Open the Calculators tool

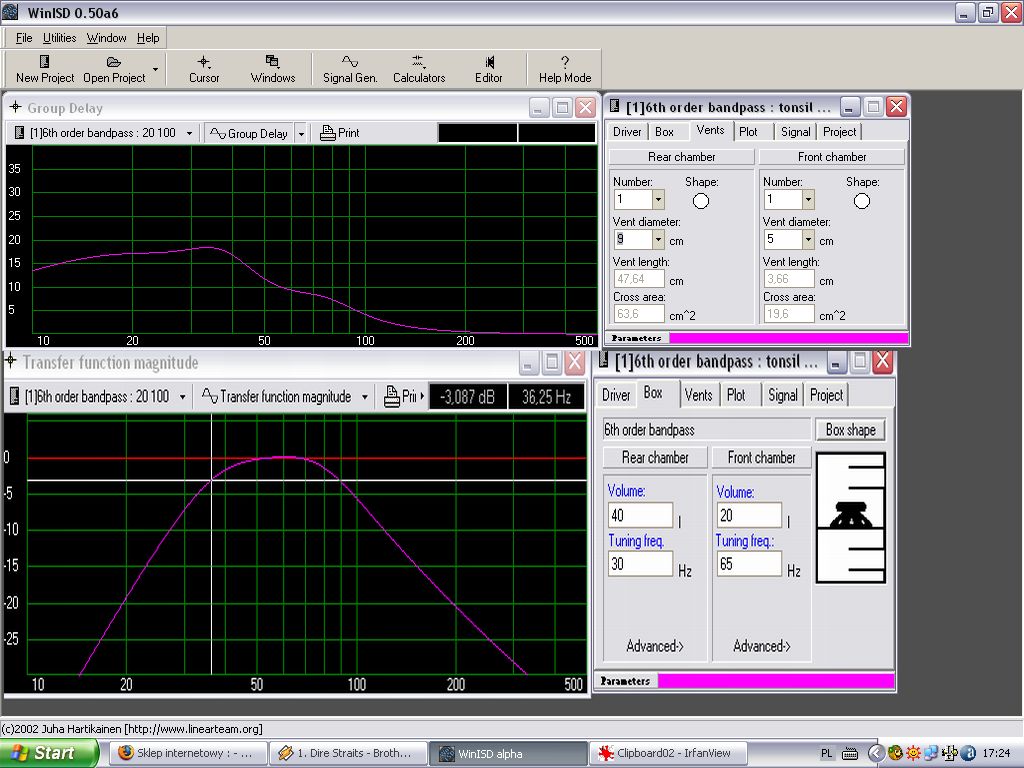418,68
